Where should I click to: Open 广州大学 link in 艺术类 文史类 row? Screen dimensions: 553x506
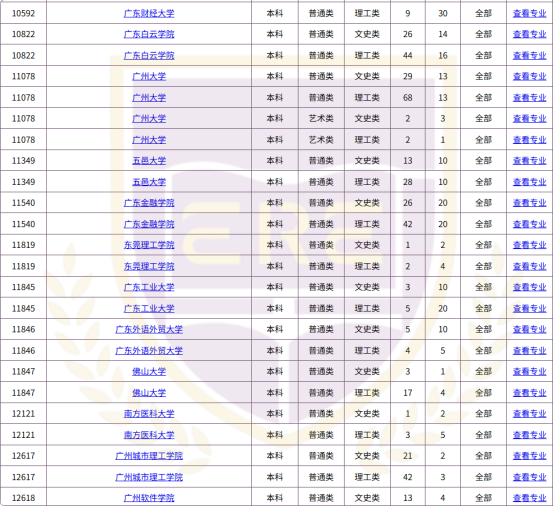pos(149,118)
